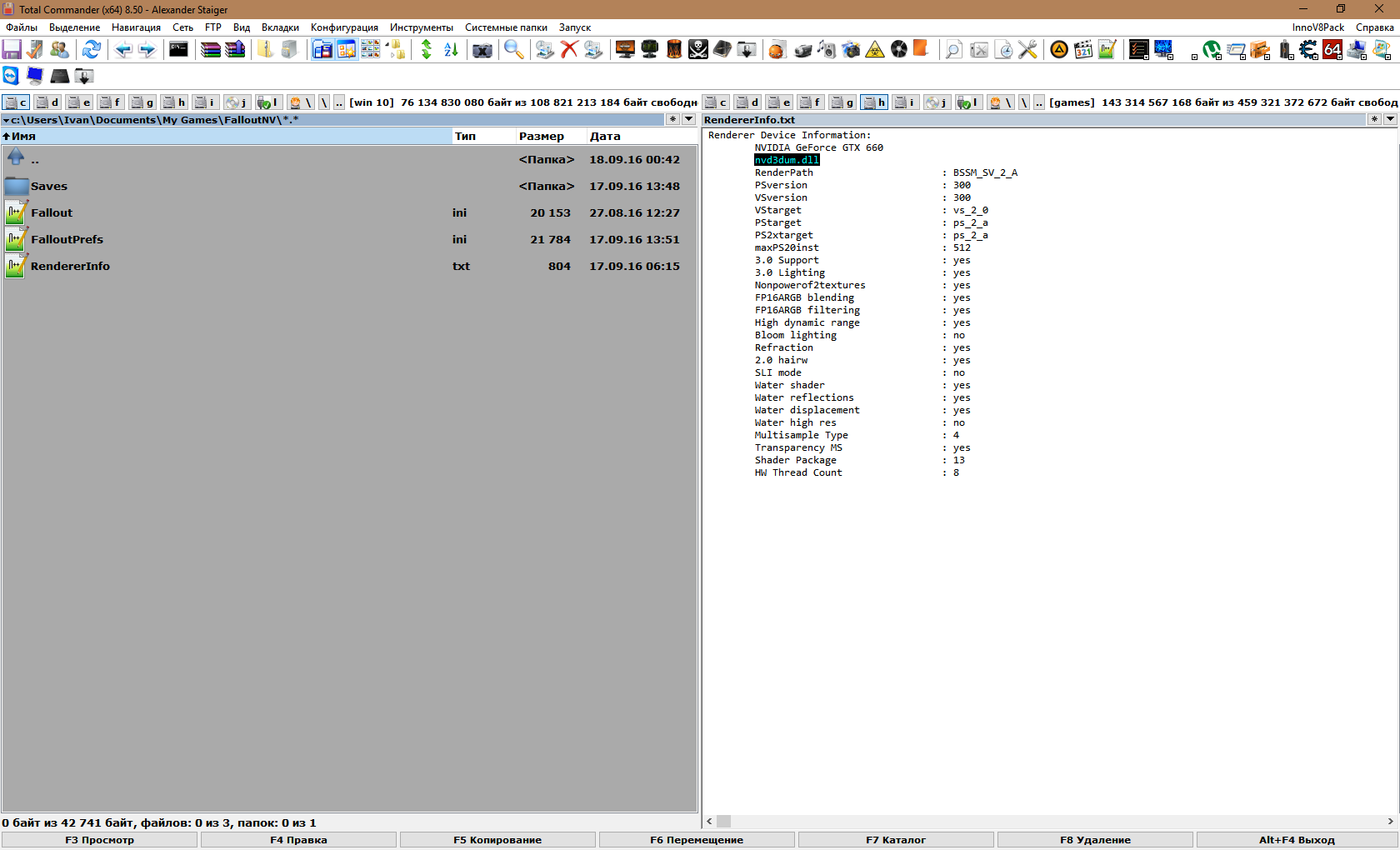Viewport: 1400px width, 850px height.
Task: Open the TeamViewer icon in second toolbar row
Action: 11,76
